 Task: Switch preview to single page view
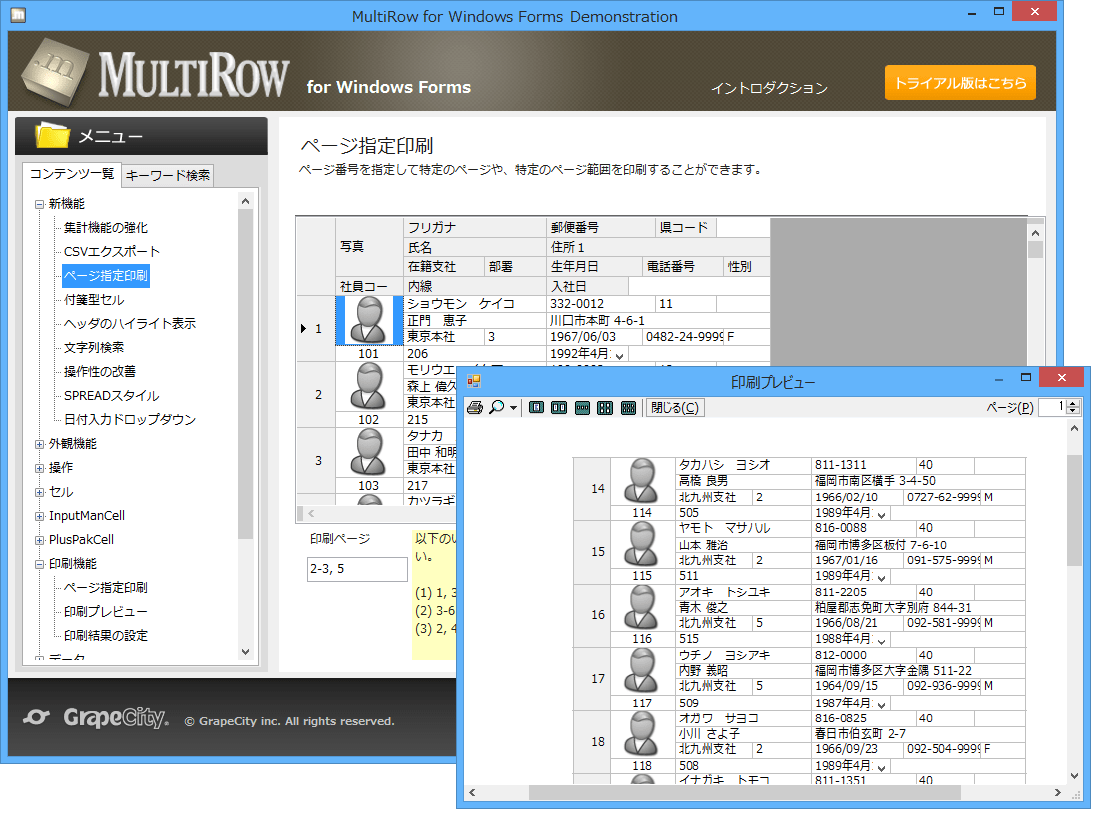[535, 407]
